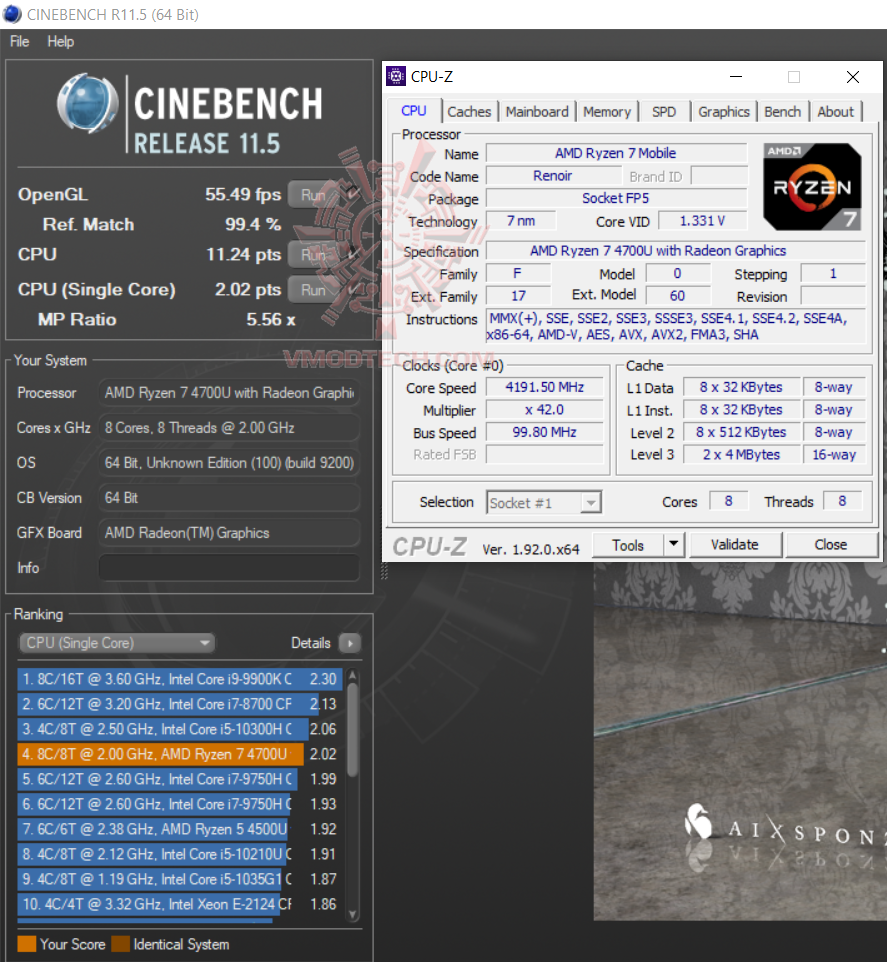
Task: Click the Cinebench app icon in title bar
Action: pyautogui.click(x=12, y=14)
